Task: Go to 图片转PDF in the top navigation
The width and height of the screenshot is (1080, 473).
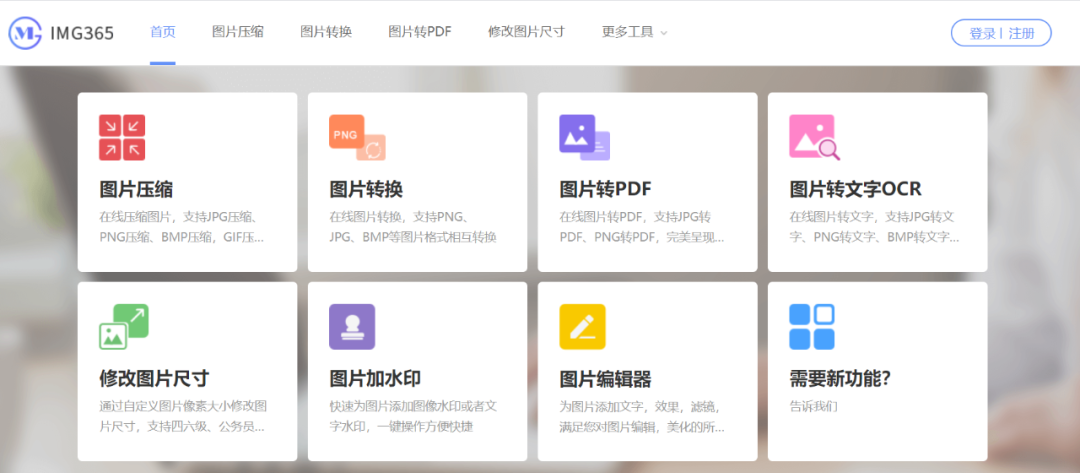Action: [419, 32]
